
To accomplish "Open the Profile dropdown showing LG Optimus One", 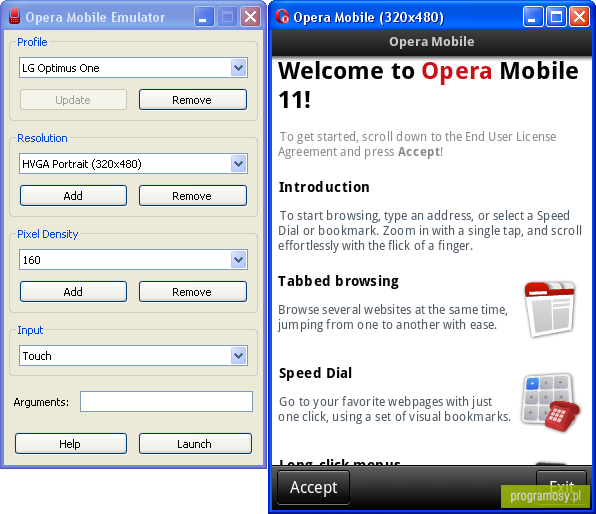I will (133, 68).
